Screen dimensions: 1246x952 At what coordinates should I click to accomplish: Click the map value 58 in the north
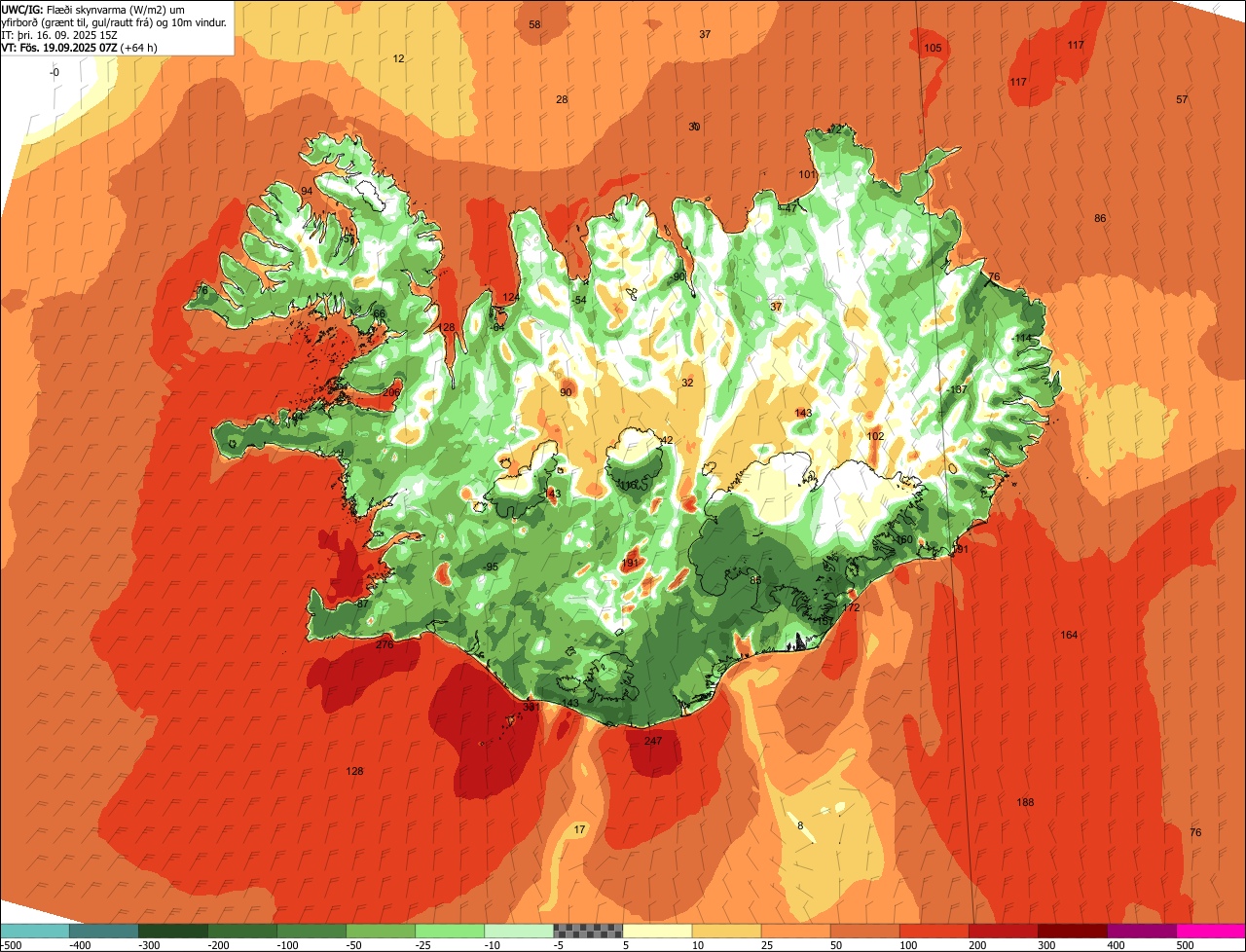[534, 24]
